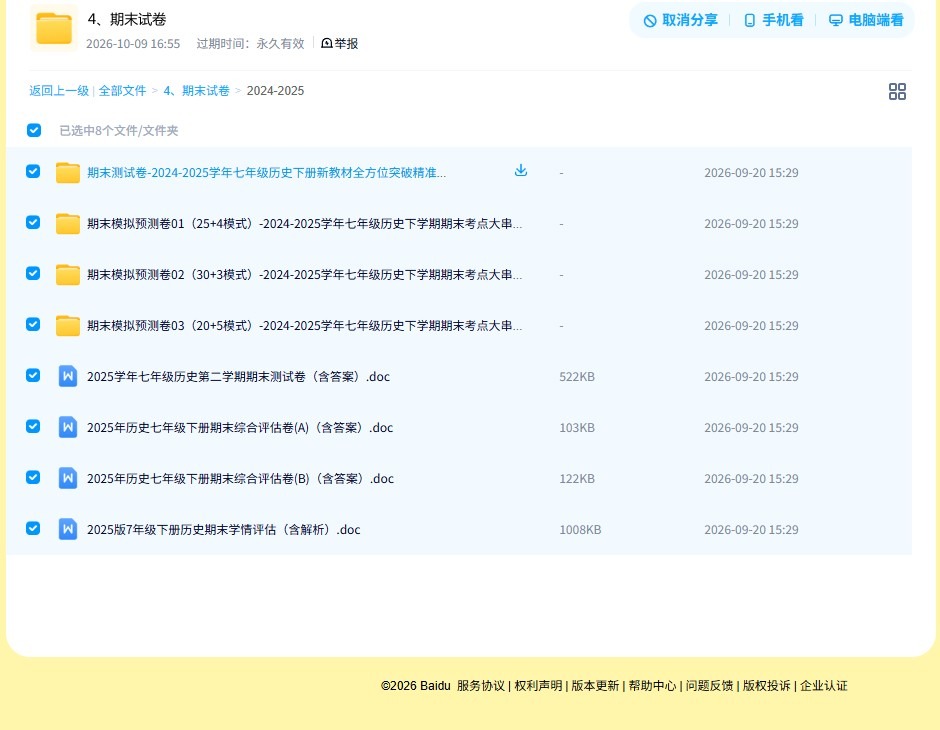Click Word icon of 期末学情评估 file
Image resolution: width=940 pixels, height=730 pixels.
point(68,529)
